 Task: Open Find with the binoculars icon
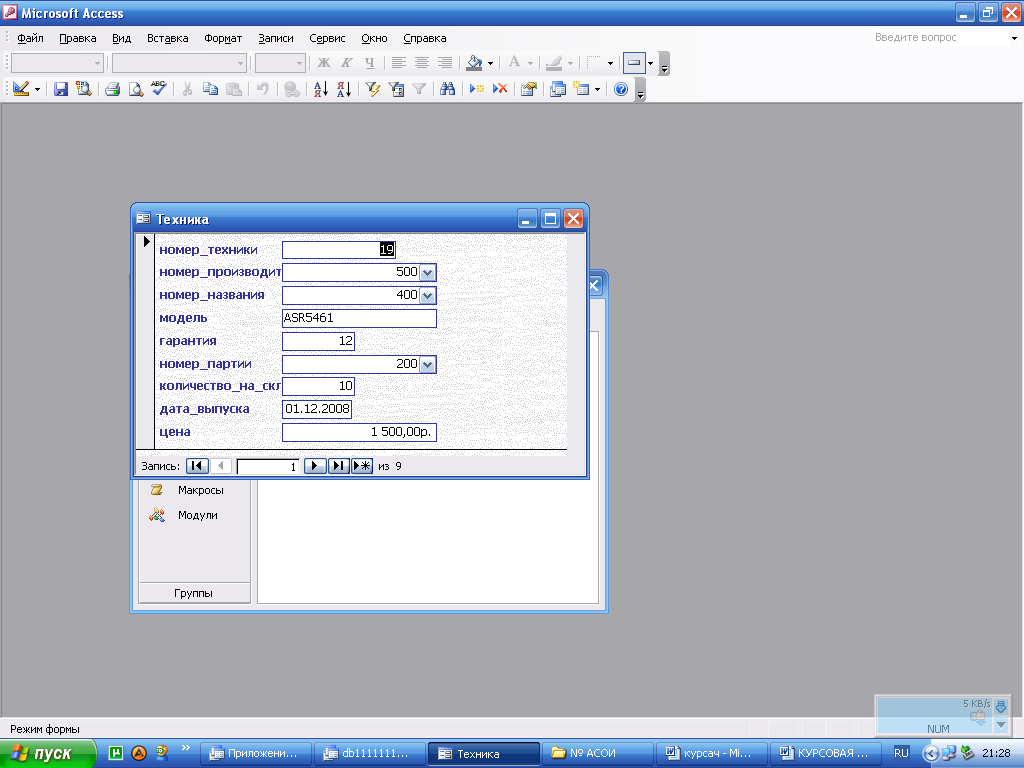tap(447, 89)
